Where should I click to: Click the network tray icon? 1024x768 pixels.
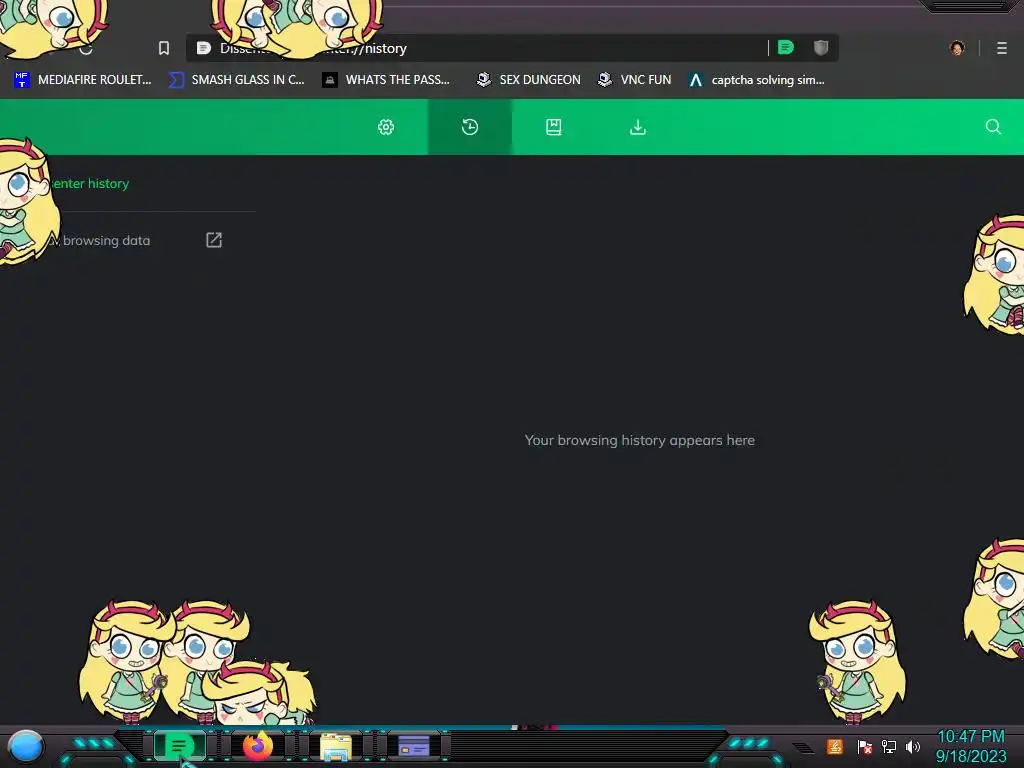[889, 746]
